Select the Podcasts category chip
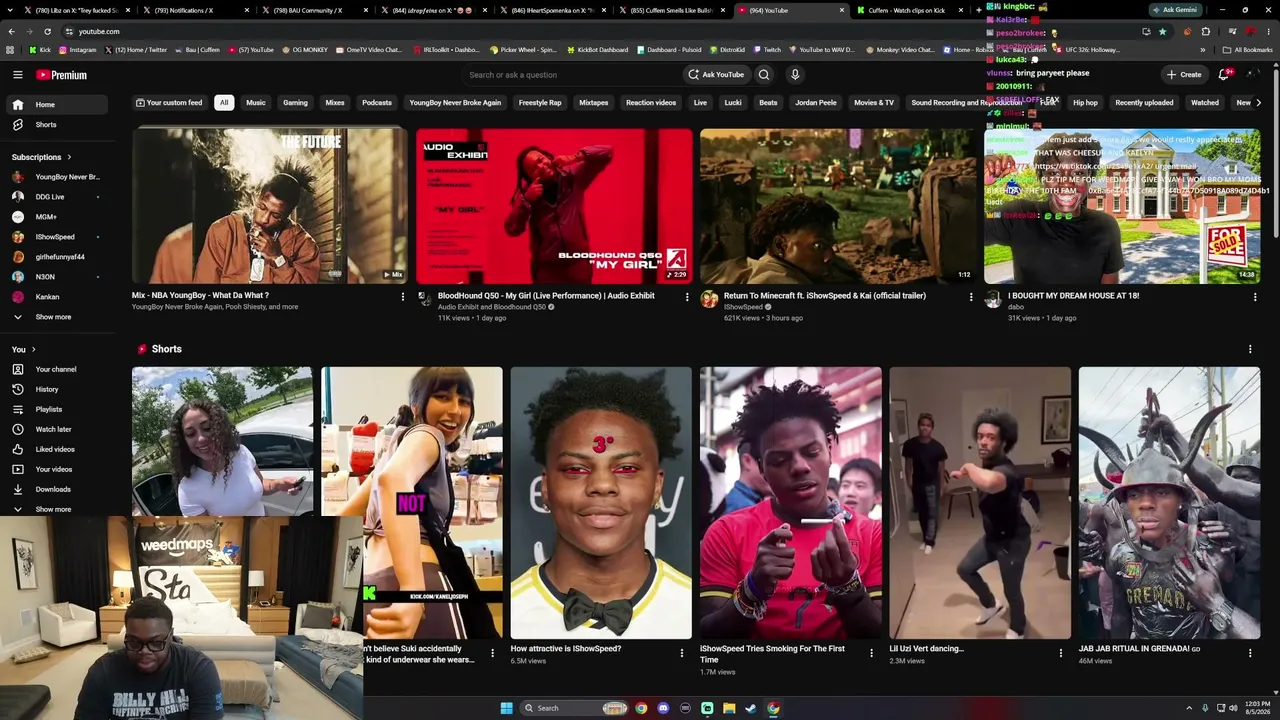Viewport: 1280px width, 720px height. (x=377, y=103)
